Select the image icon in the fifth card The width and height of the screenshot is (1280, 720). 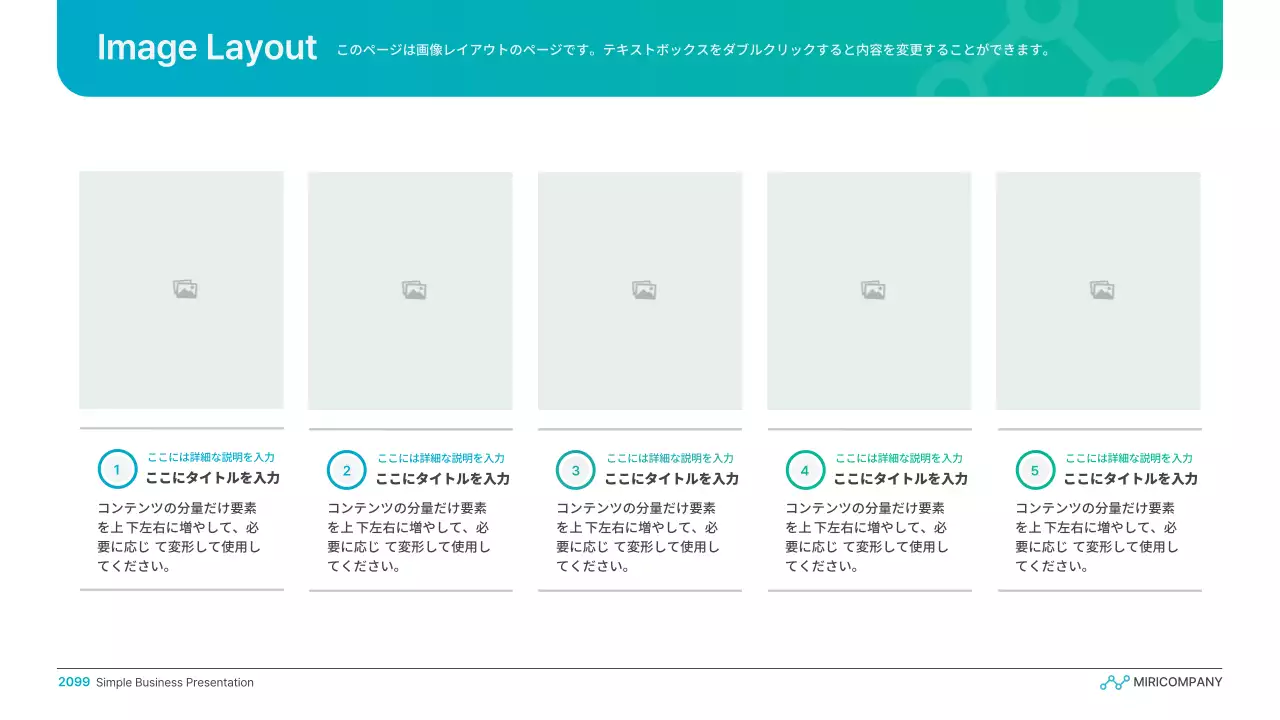pyautogui.click(x=1102, y=290)
